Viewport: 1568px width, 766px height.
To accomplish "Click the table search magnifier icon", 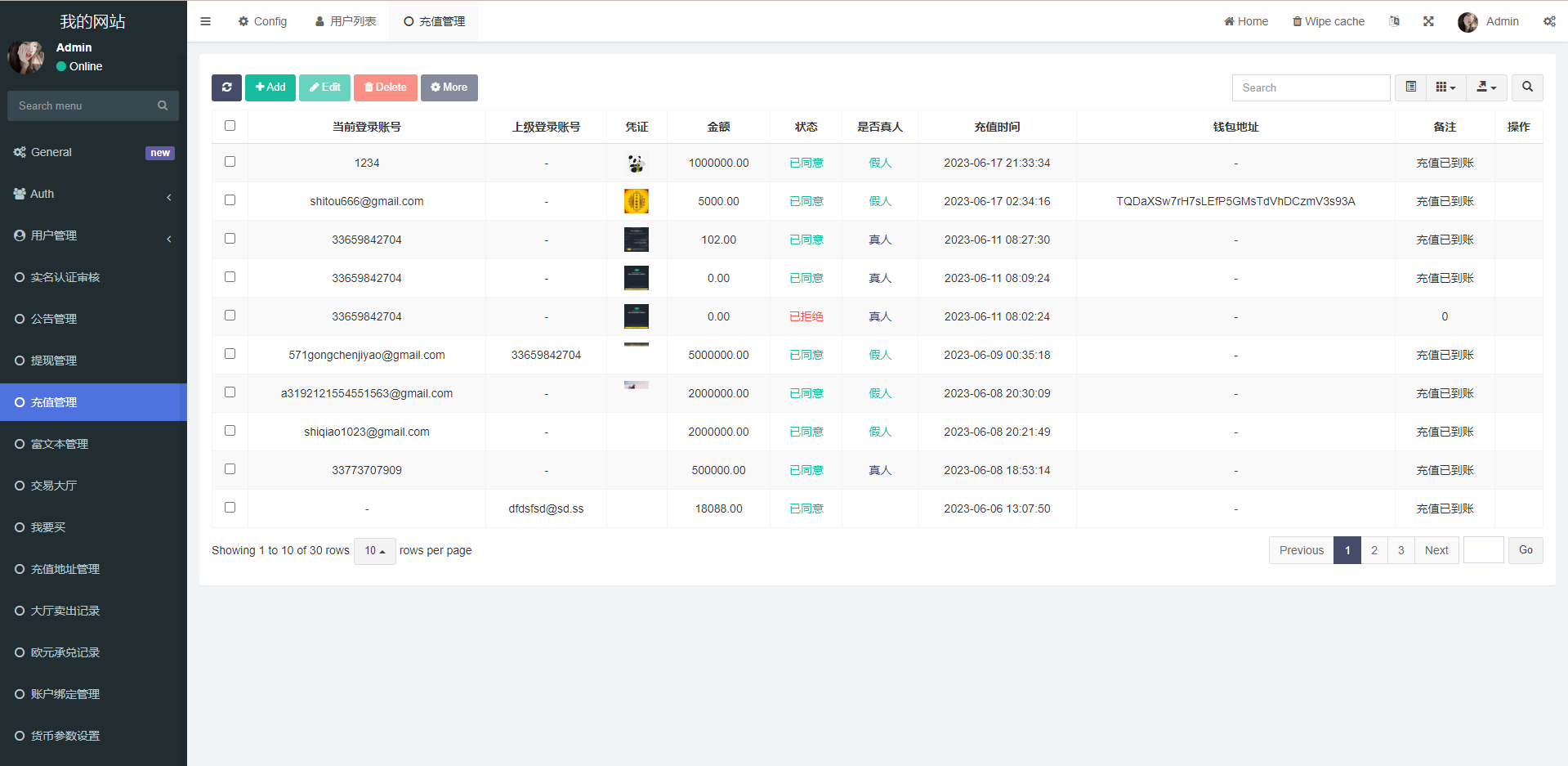I will [1527, 87].
